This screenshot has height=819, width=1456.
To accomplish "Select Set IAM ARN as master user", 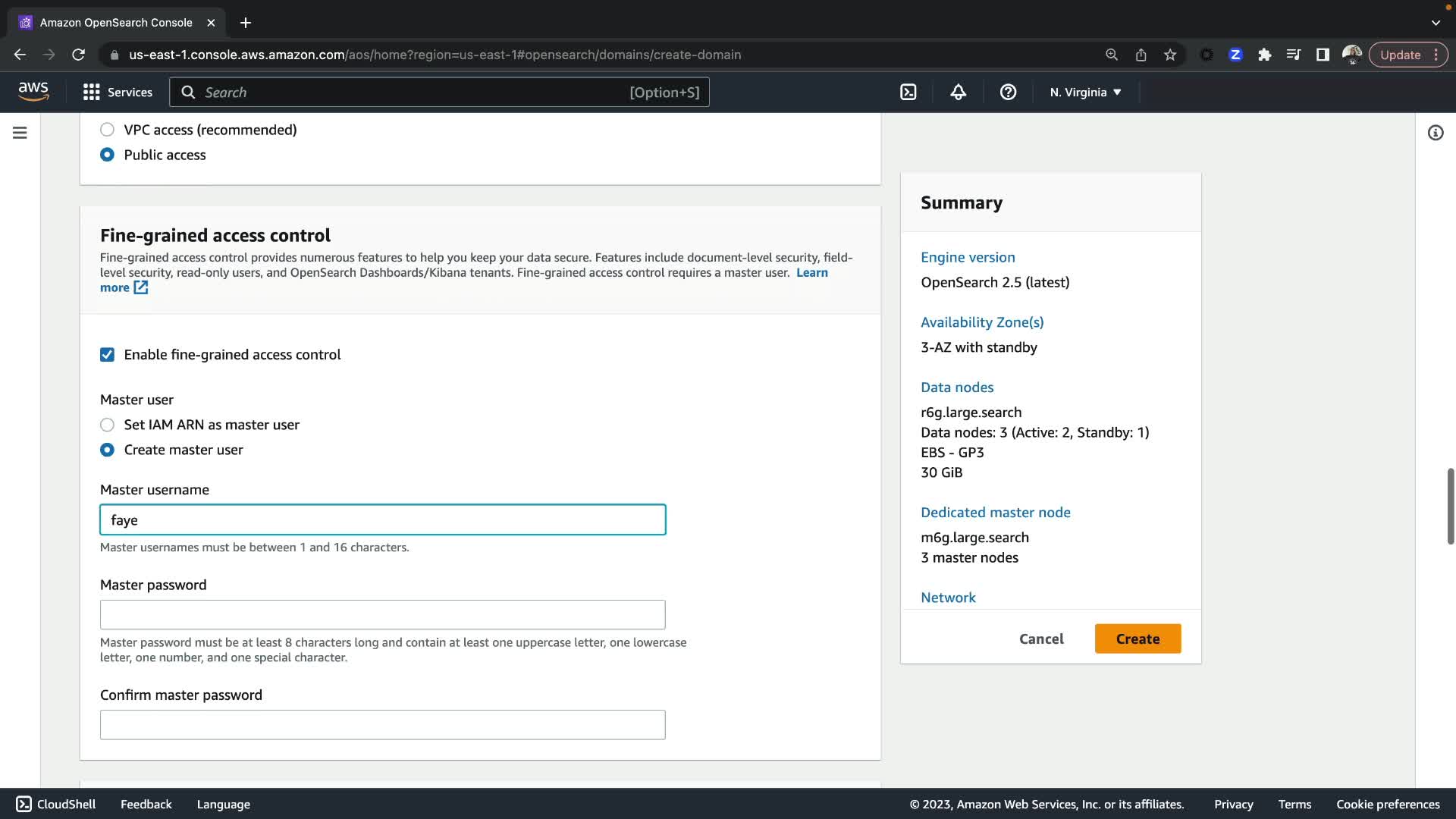I will (107, 425).
